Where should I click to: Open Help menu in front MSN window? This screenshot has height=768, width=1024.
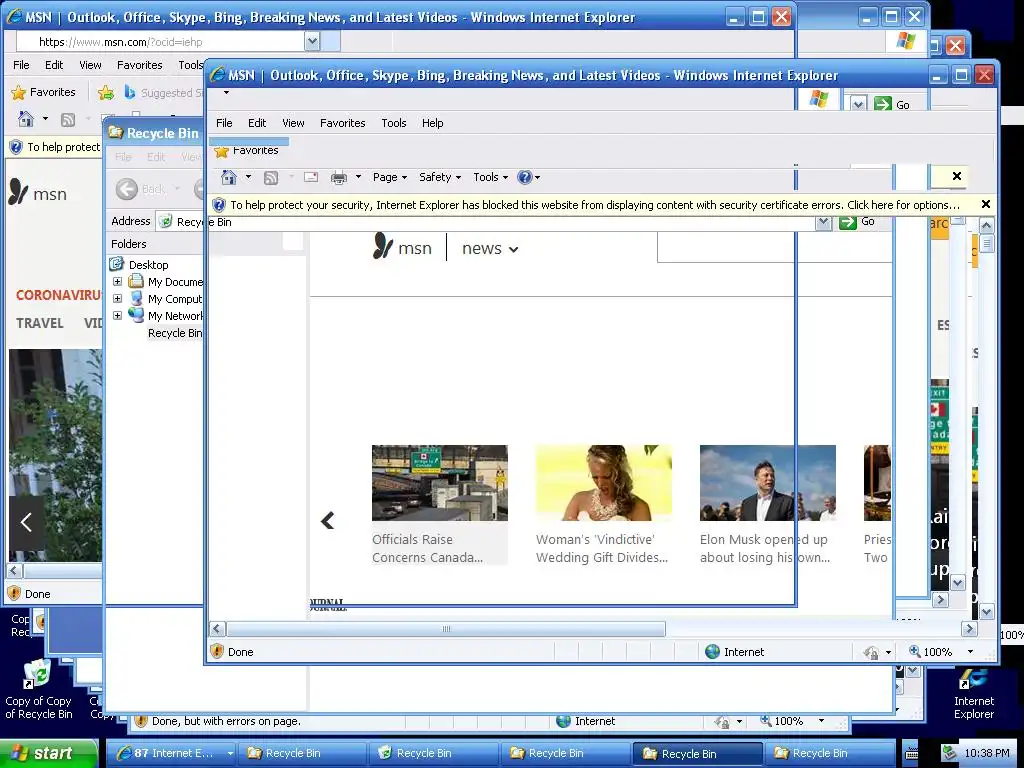tap(432, 123)
